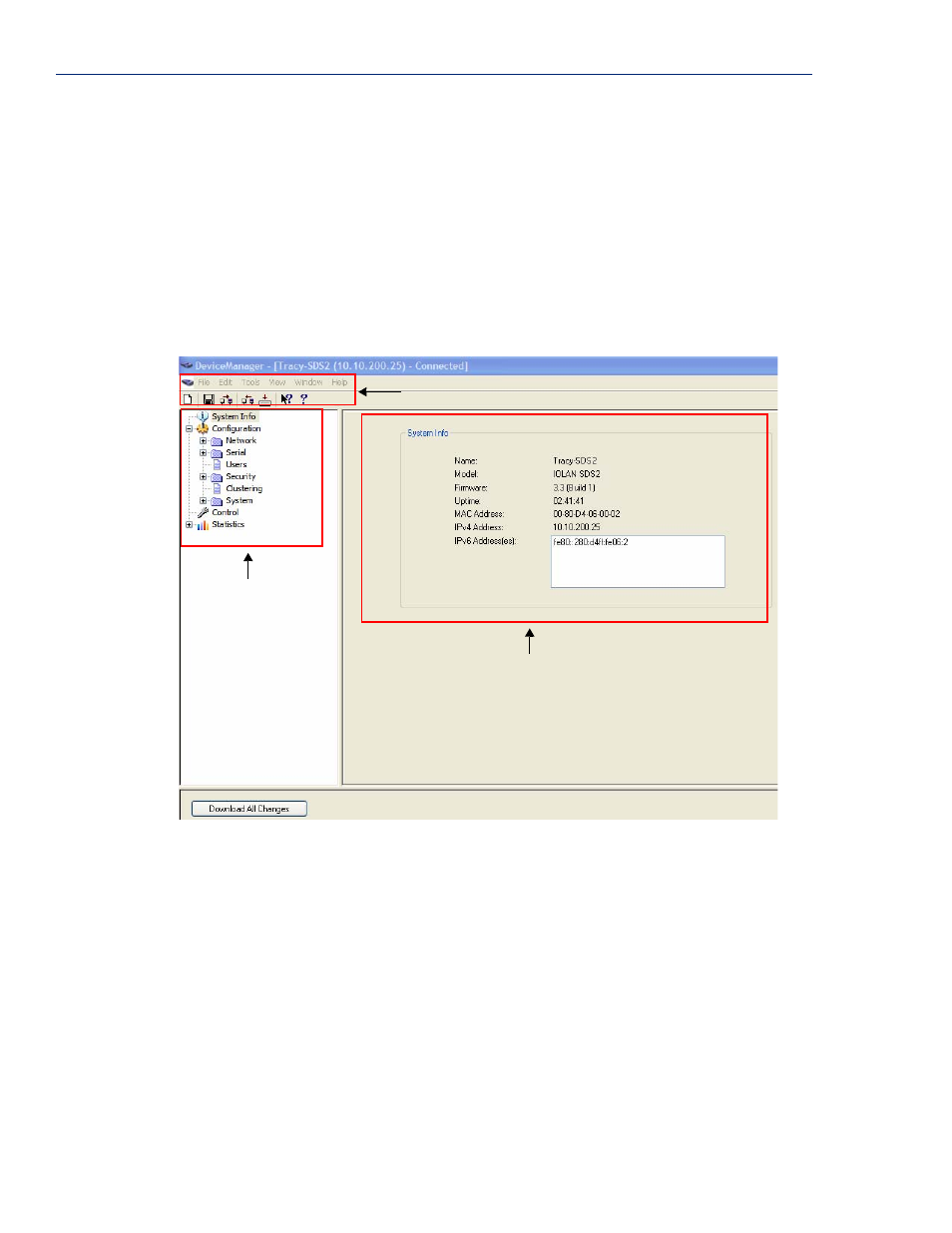Click the blue question mark Help icon
The height and width of the screenshot is (1233, 952).
pyautogui.click(x=304, y=399)
